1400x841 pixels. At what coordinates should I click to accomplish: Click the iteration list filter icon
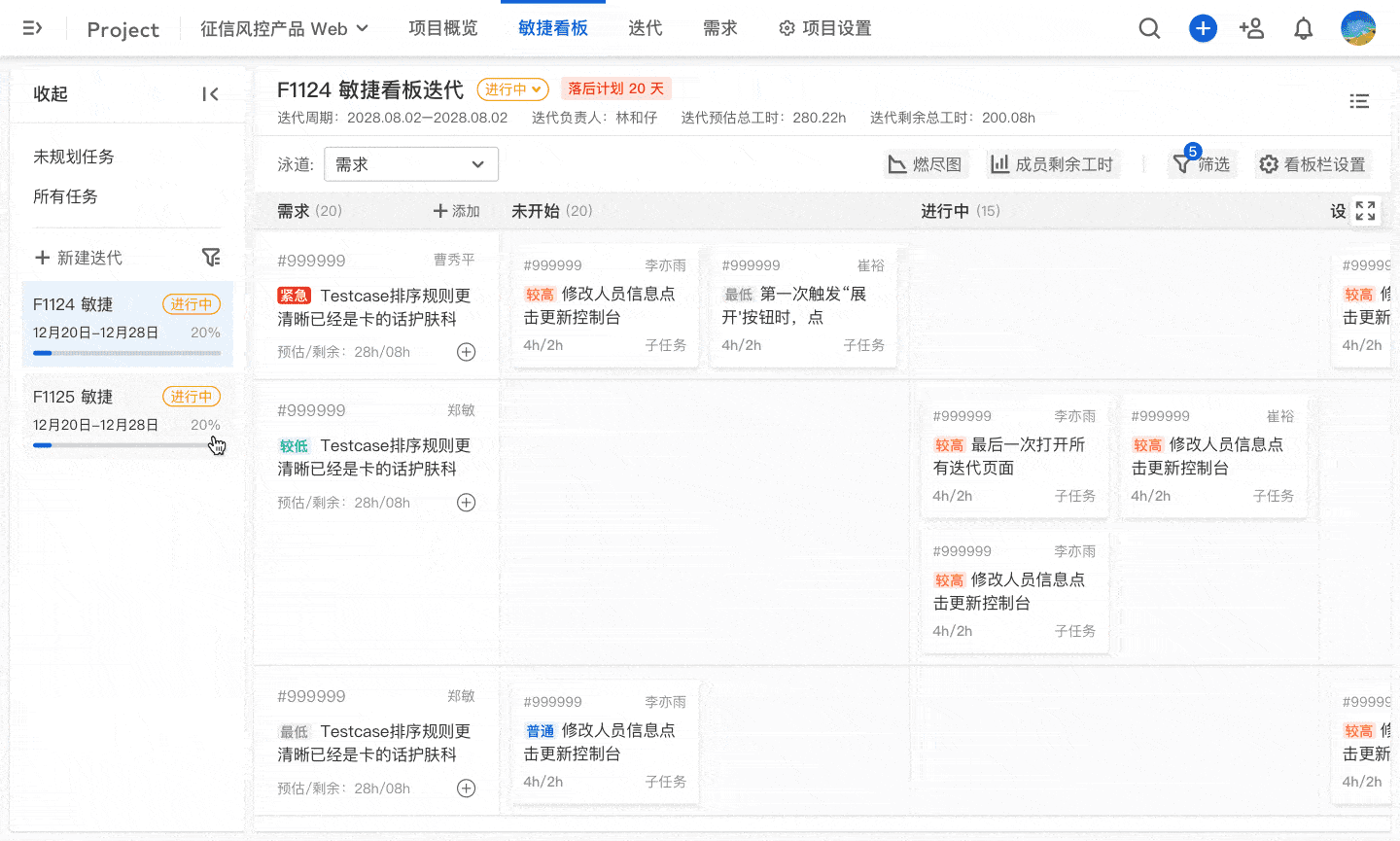click(x=210, y=258)
